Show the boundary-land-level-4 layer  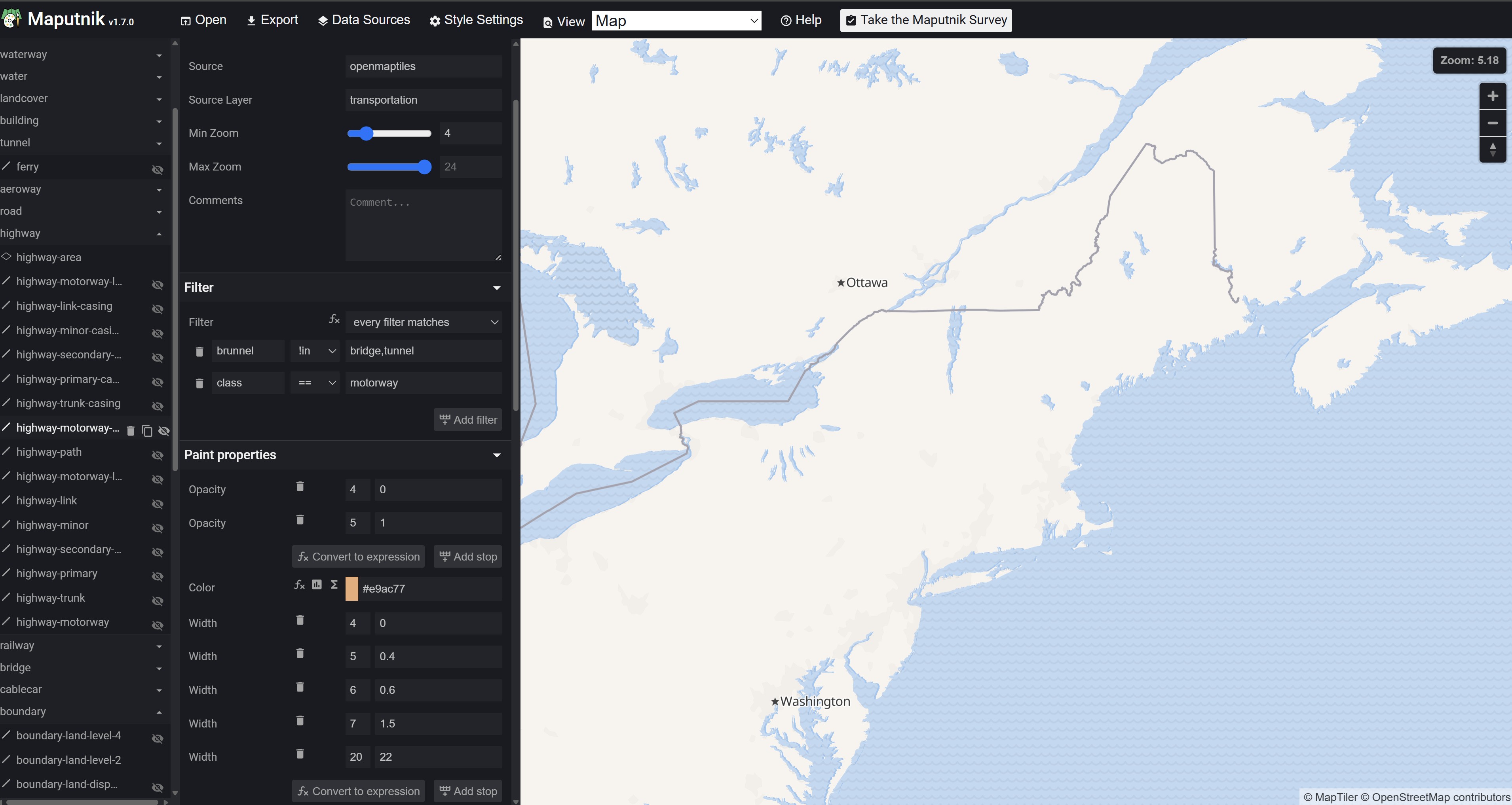tap(158, 739)
